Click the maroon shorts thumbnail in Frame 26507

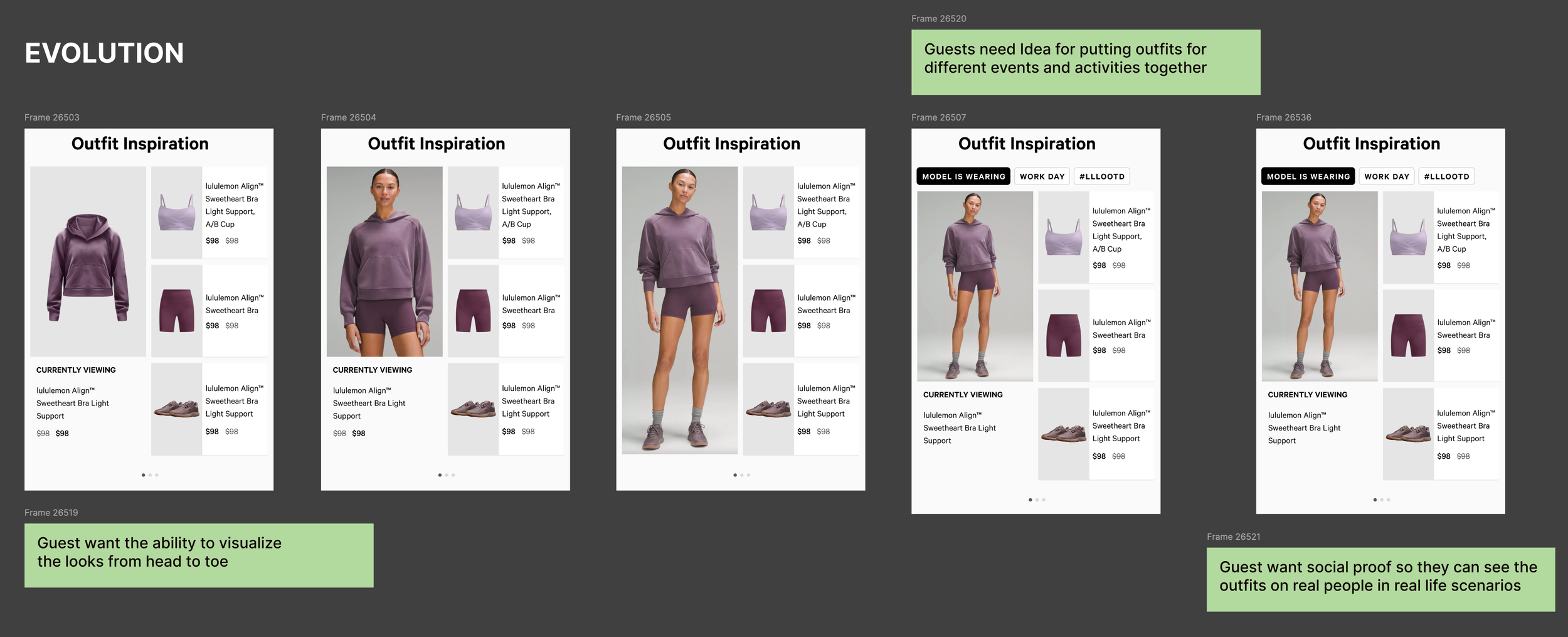click(x=1064, y=335)
